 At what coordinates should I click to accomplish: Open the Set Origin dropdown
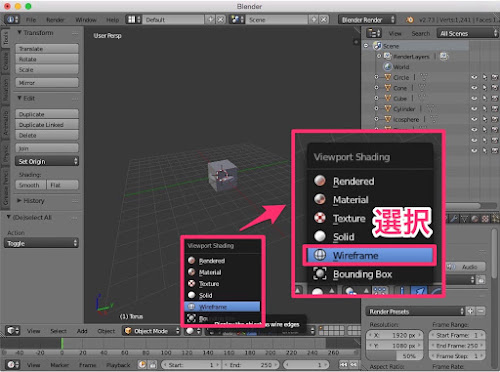[x=47, y=161]
